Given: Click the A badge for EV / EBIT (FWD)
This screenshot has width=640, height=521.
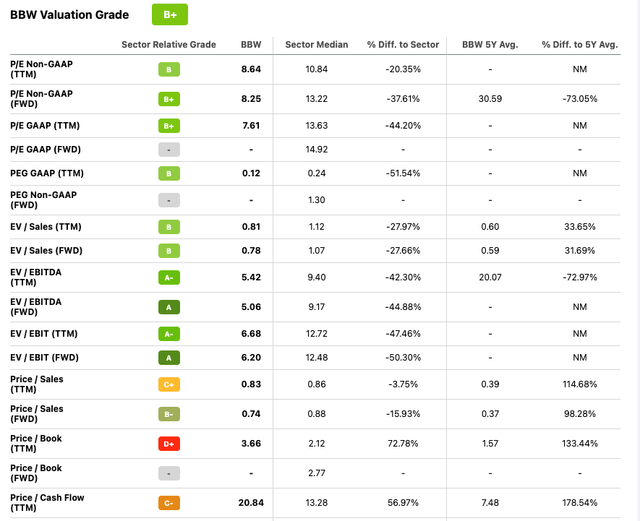Looking at the screenshot, I should [x=169, y=358].
